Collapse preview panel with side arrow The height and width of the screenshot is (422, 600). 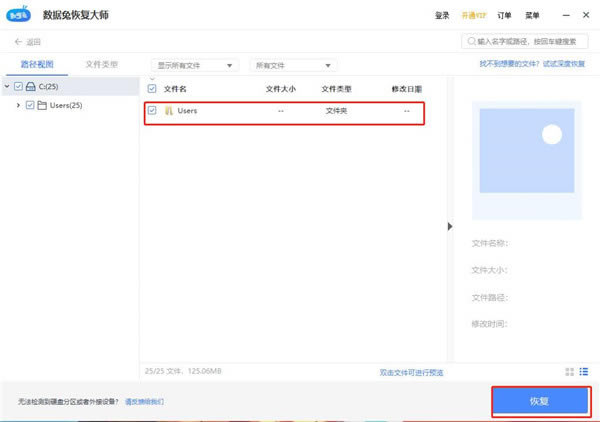tap(450, 226)
